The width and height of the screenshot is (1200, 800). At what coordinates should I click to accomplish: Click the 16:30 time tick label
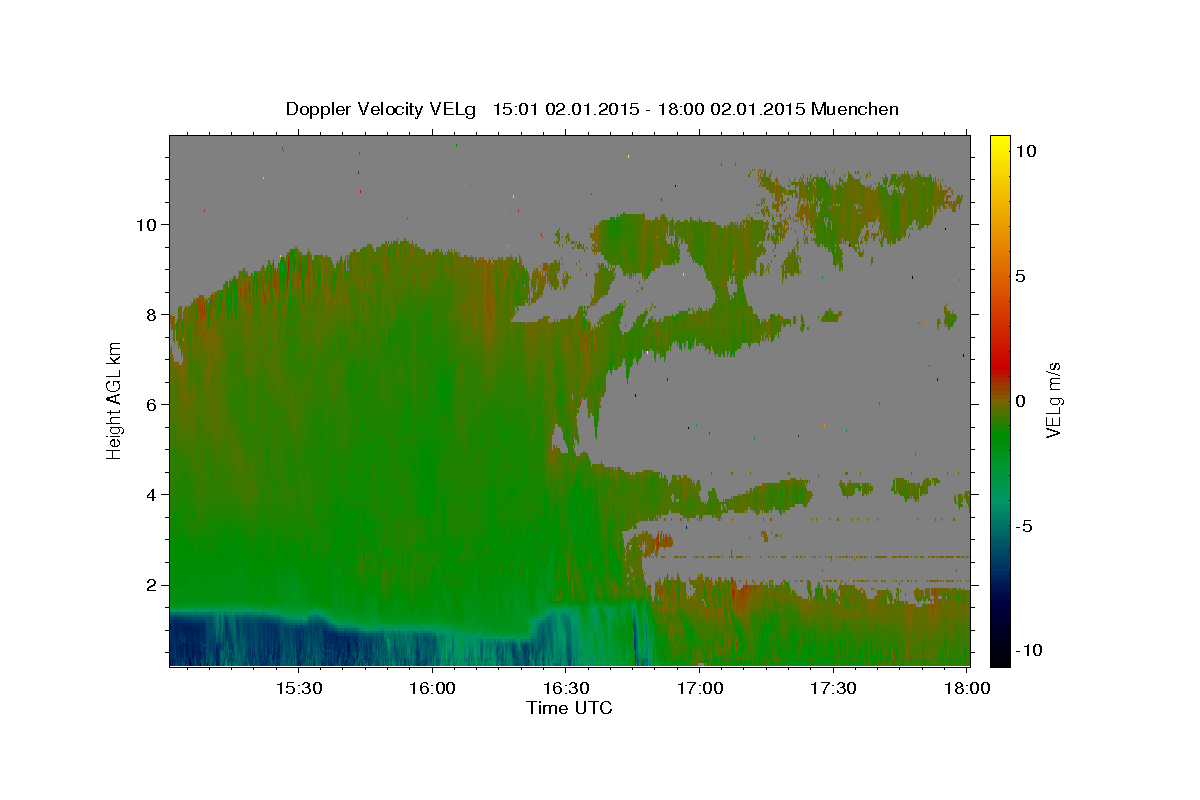click(566, 688)
